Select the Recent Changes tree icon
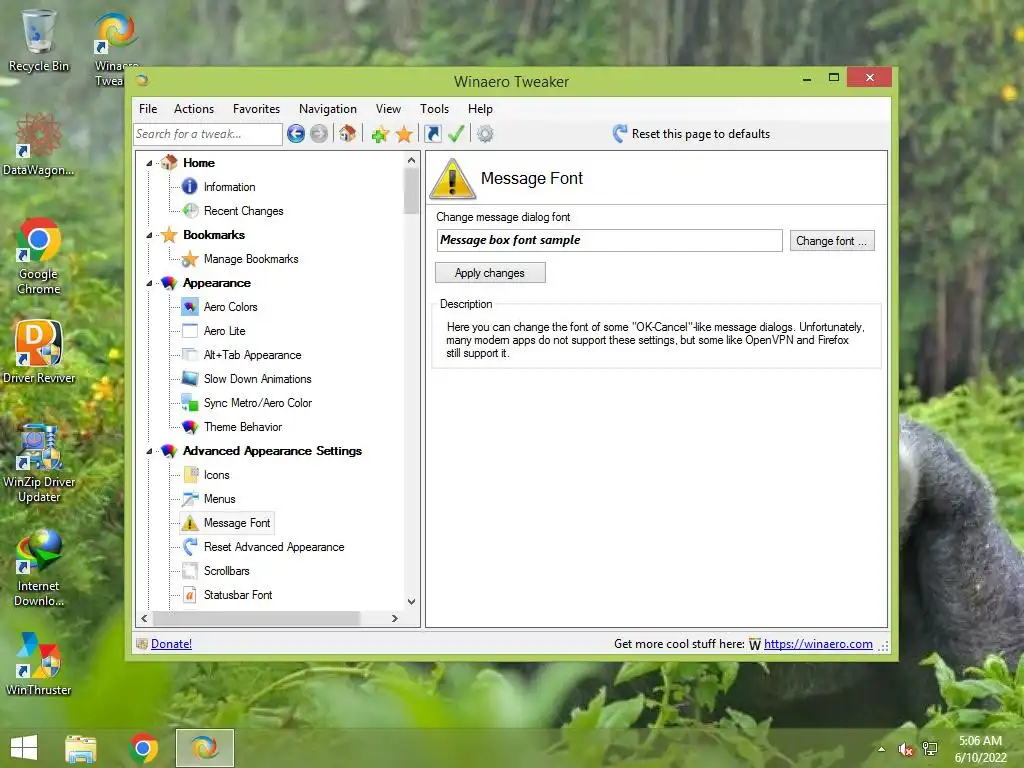The image size is (1024, 768). pos(190,210)
